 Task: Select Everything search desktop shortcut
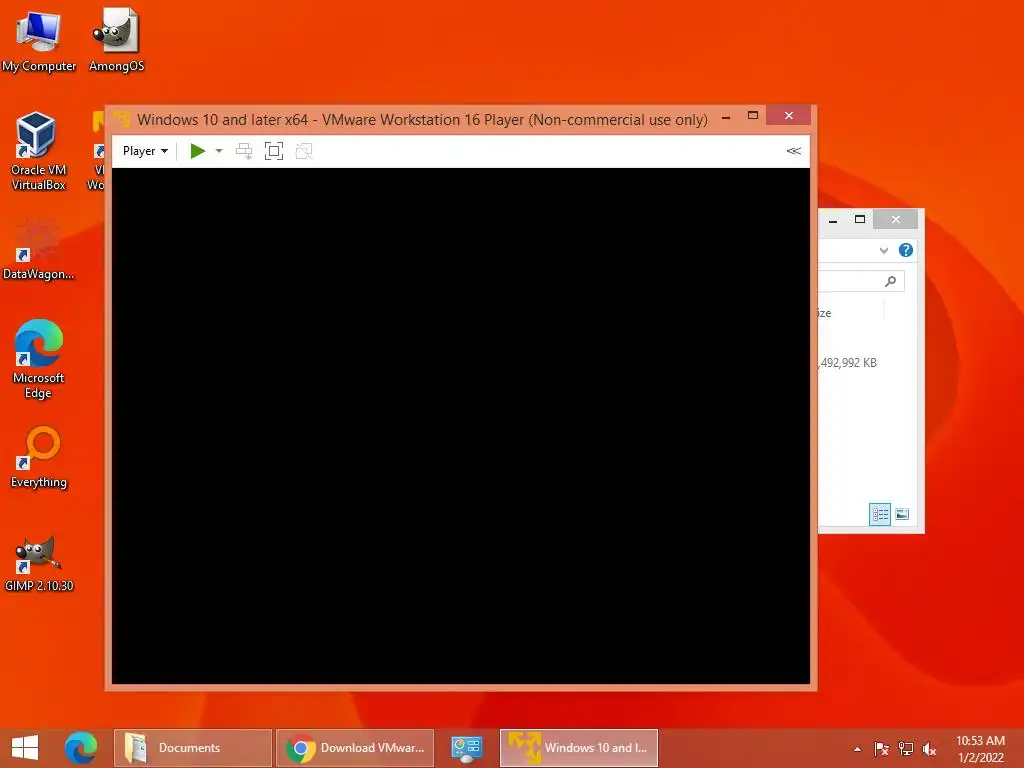39,457
